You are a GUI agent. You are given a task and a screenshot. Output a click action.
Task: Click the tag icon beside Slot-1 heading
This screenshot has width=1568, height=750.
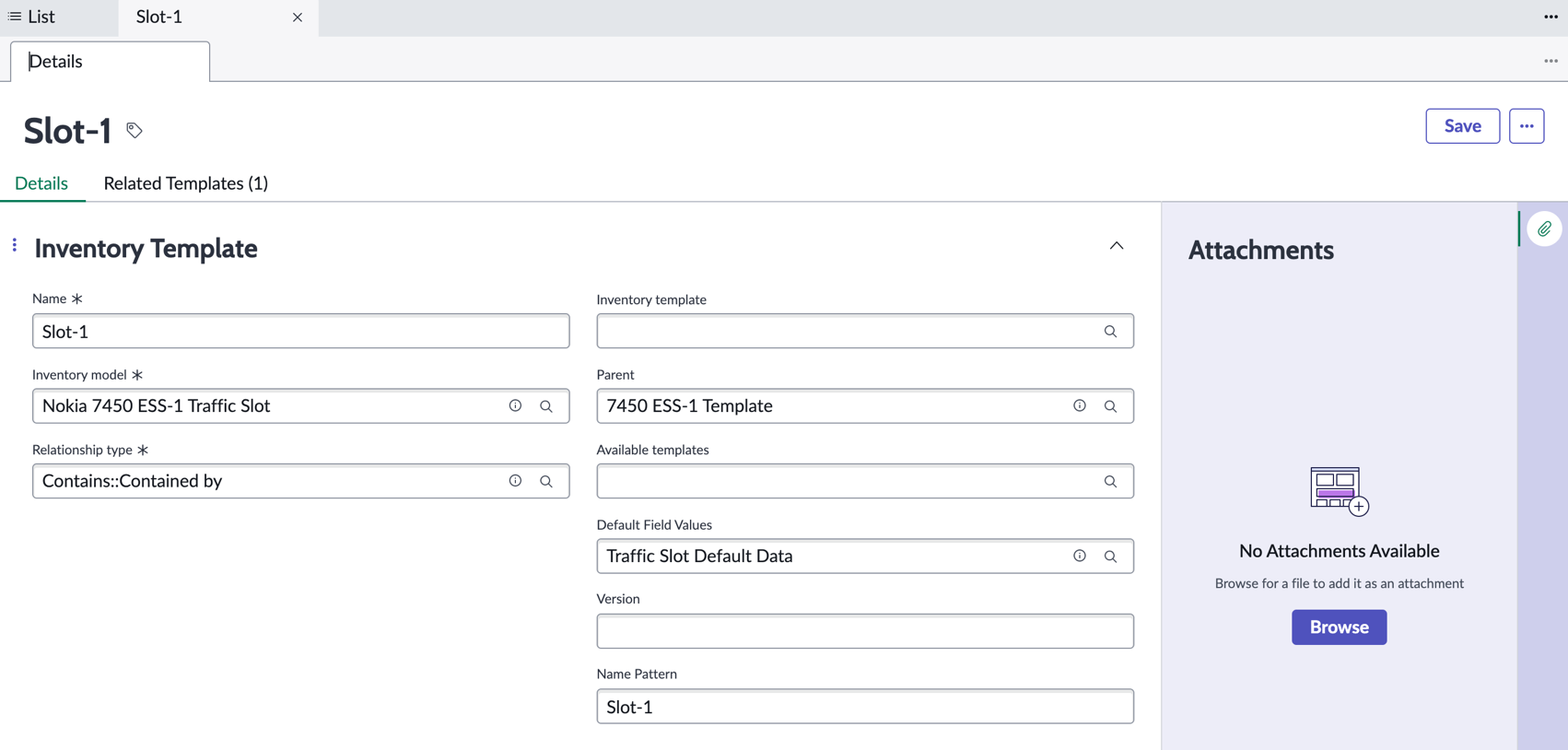click(135, 130)
